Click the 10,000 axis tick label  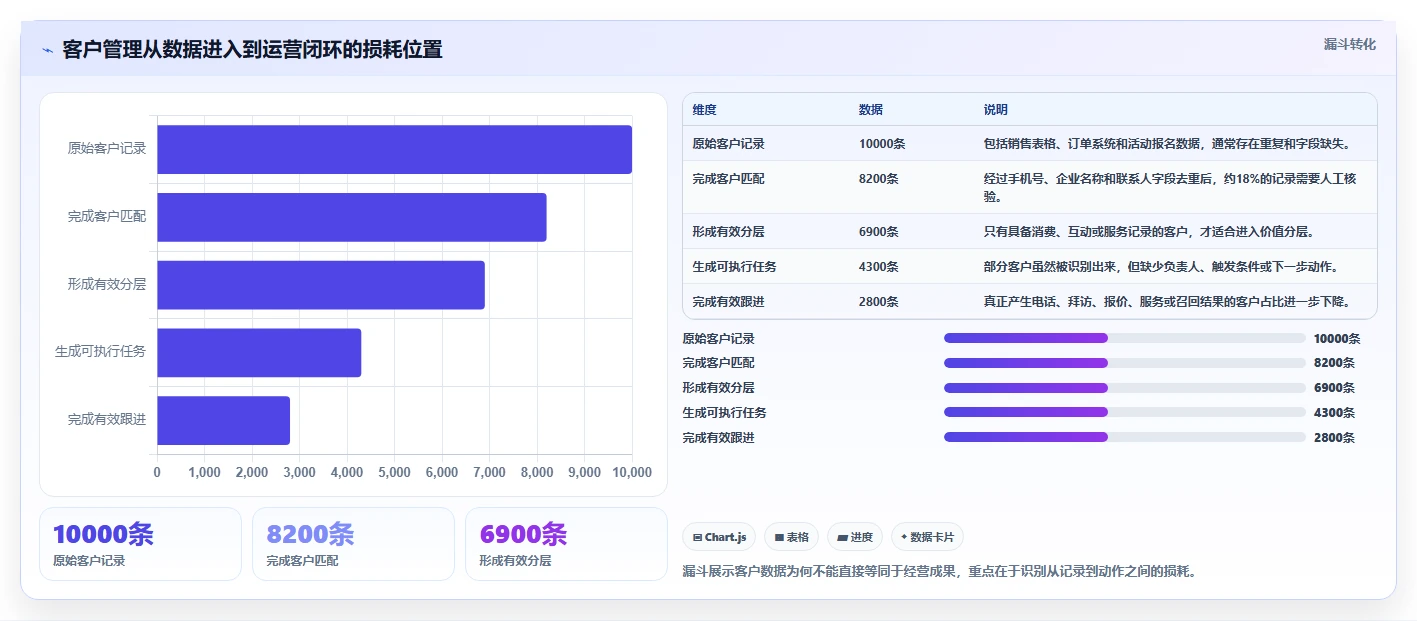[632, 472]
